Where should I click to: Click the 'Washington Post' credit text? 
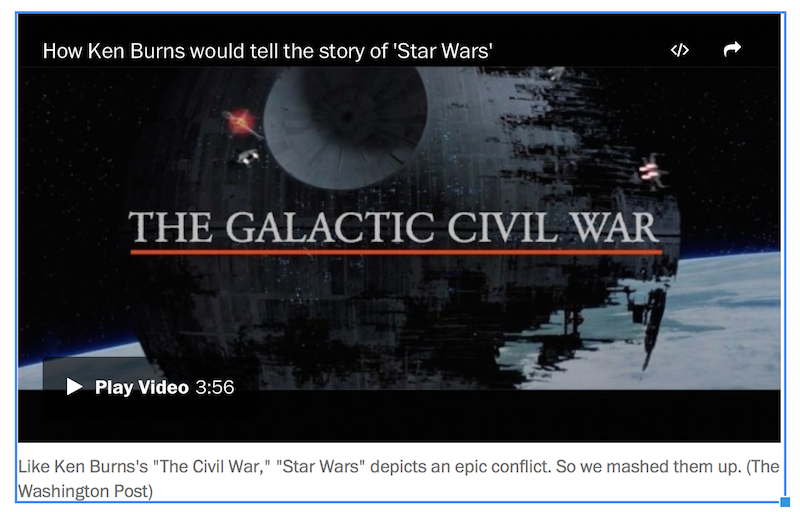pyautogui.click(x=83, y=491)
